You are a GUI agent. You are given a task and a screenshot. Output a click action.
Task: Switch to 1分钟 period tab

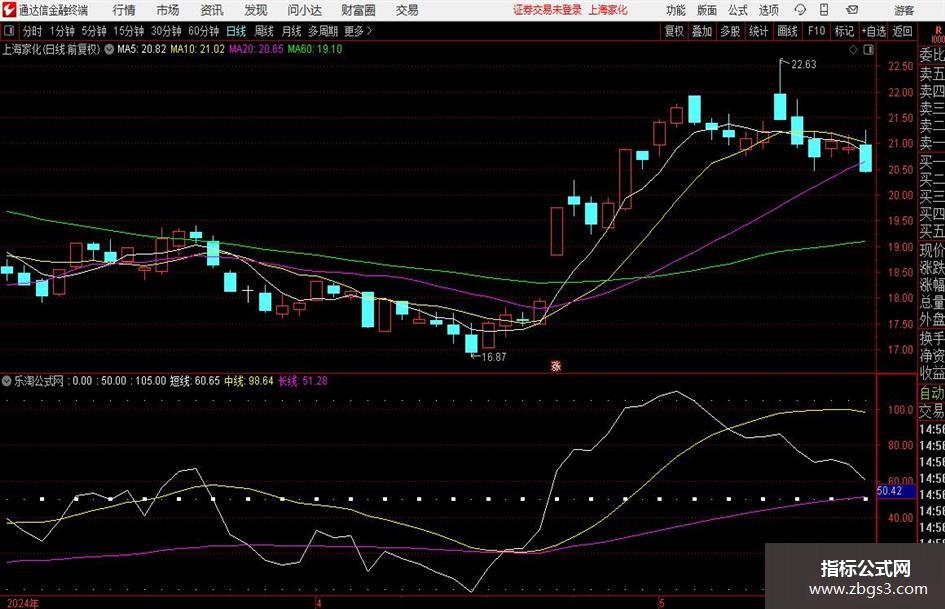pyautogui.click(x=62, y=31)
